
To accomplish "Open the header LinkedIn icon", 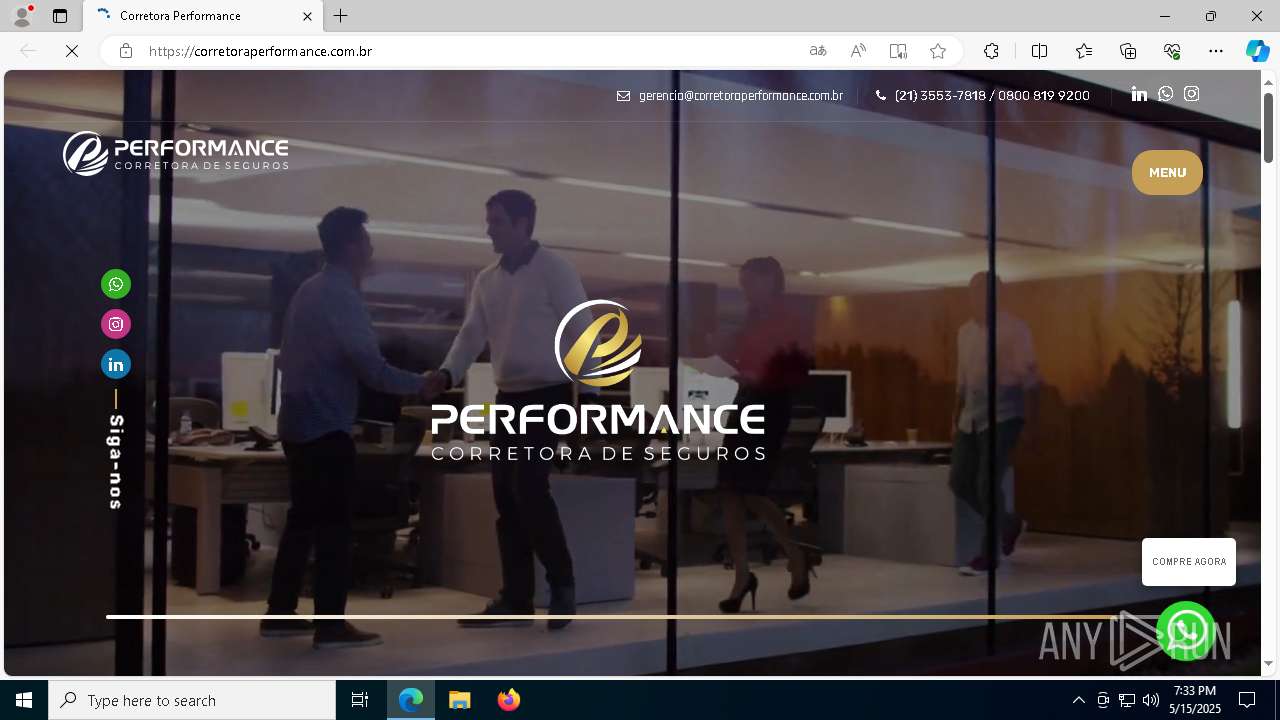I will [1139, 94].
